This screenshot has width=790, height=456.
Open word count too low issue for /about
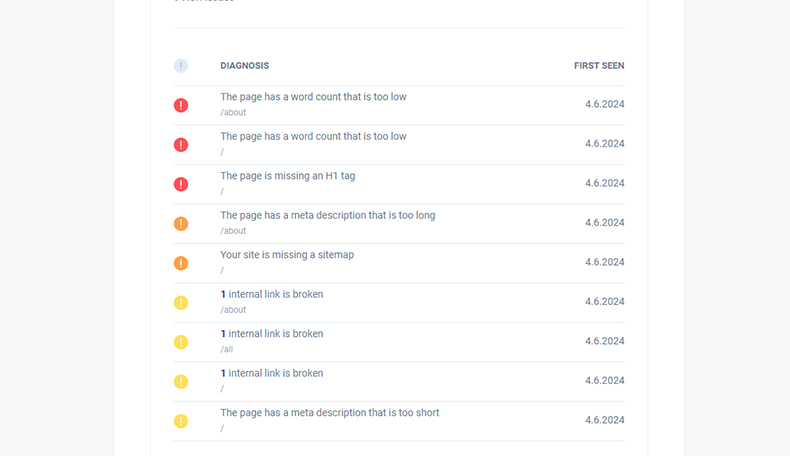tap(313, 97)
